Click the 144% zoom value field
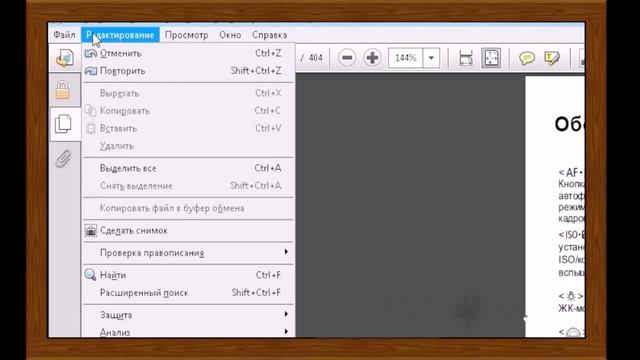640x360 pixels. click(x=406, y=58)
